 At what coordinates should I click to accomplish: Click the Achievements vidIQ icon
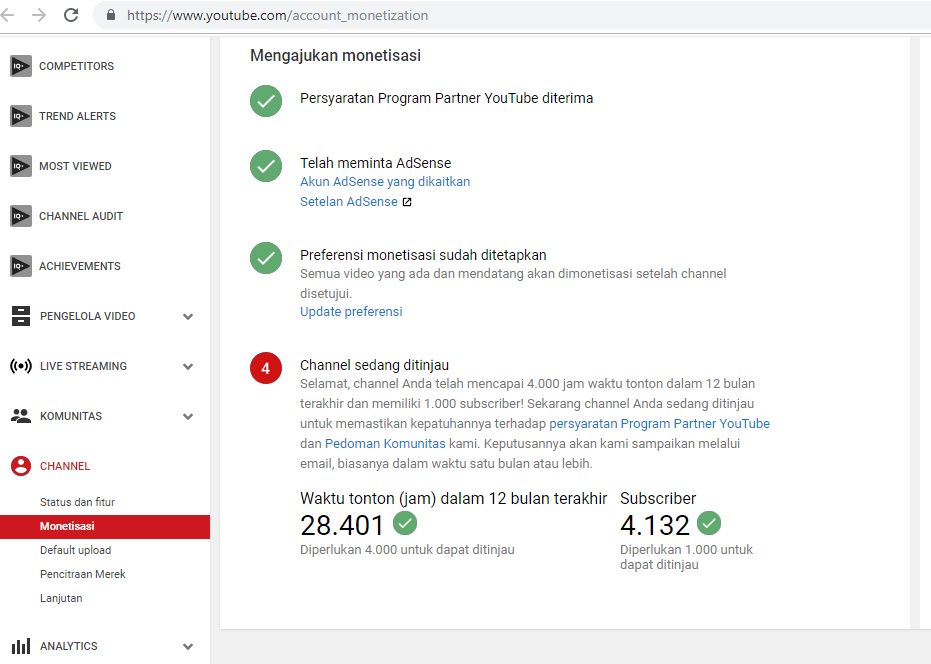pyautogui.click(x=21, y=265)
